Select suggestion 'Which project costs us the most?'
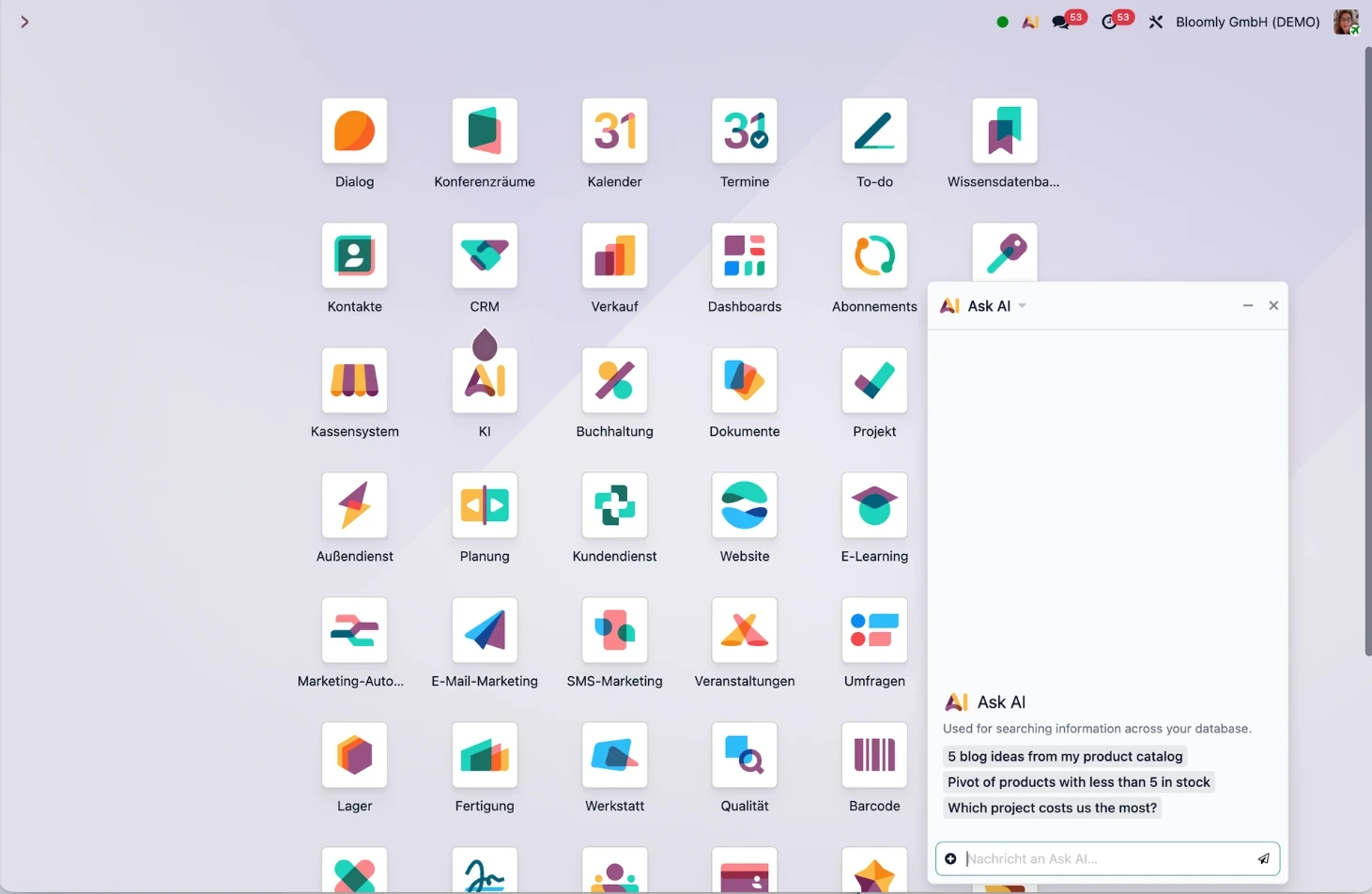The width and height of the screenshot is (1372, 894). (1052, 807)
